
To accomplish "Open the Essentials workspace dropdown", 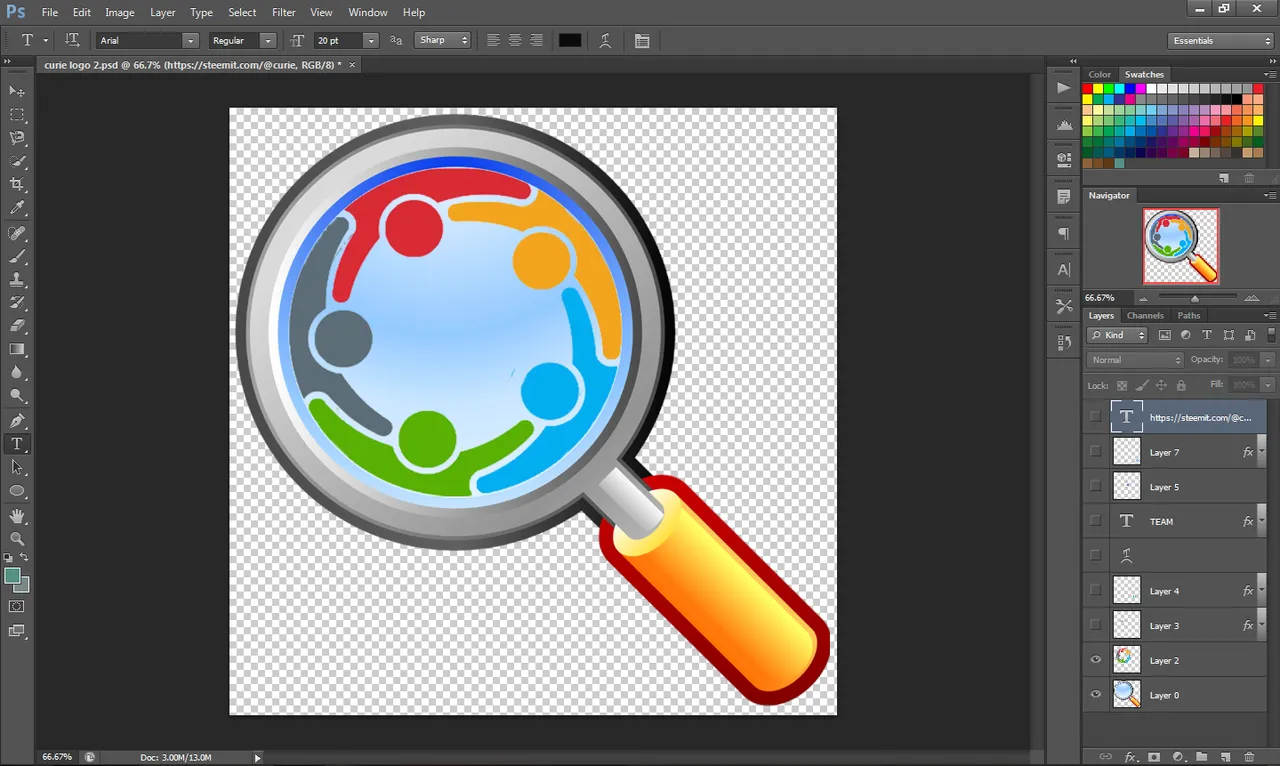I will 1220,41.
